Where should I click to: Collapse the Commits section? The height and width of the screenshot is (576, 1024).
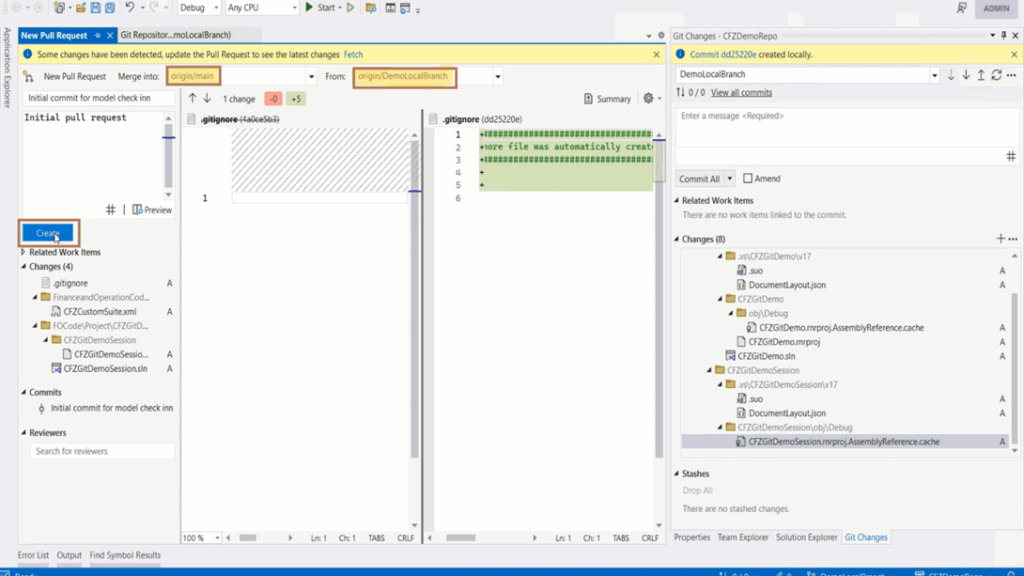[24, 392]
